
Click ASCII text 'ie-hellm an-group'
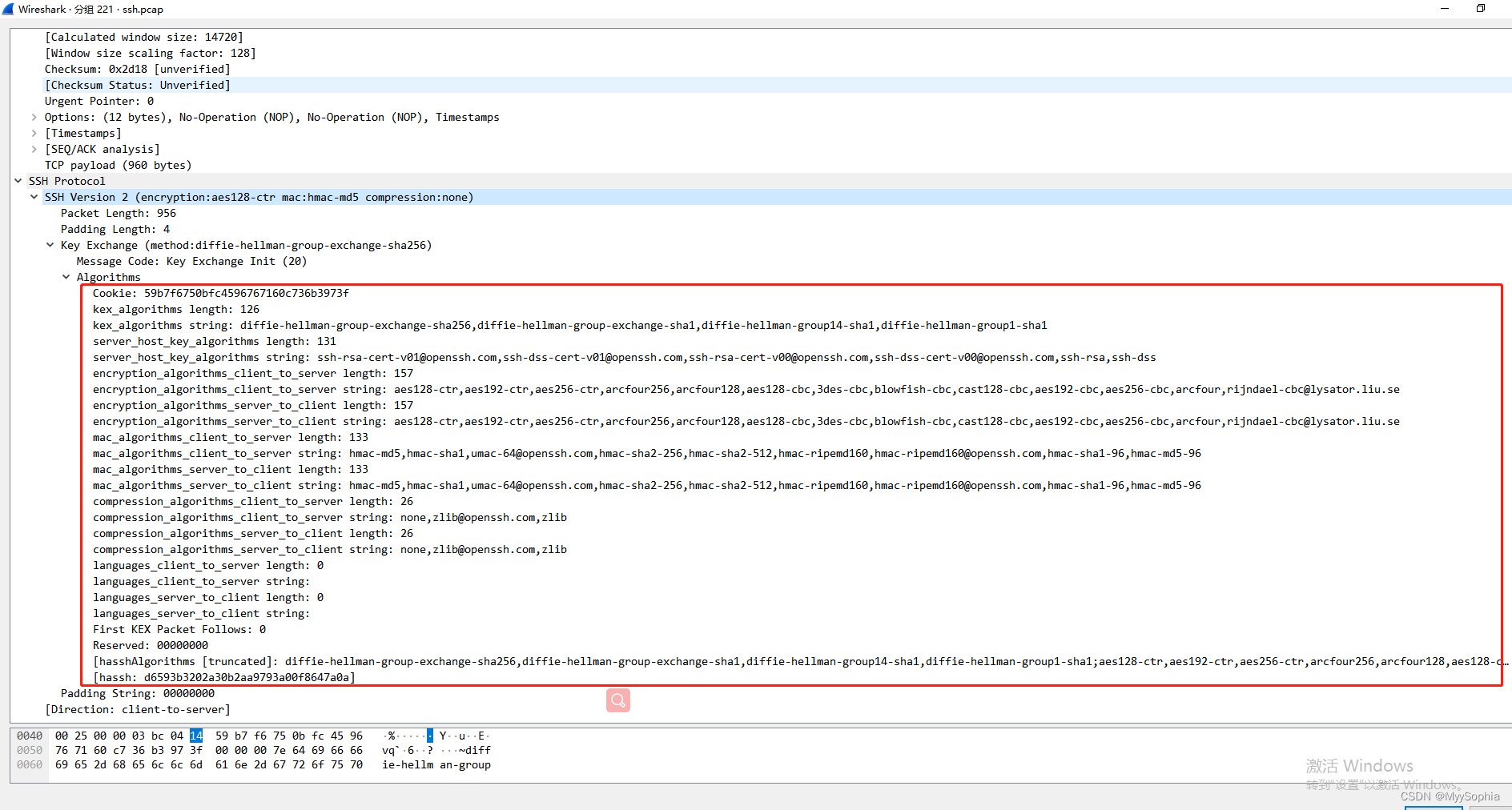pyautogui.click(x=436, y=764)
